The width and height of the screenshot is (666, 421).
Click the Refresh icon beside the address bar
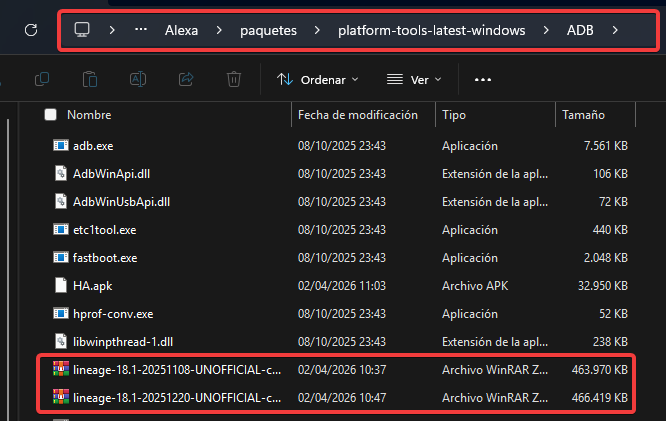(x=31, y=30)
